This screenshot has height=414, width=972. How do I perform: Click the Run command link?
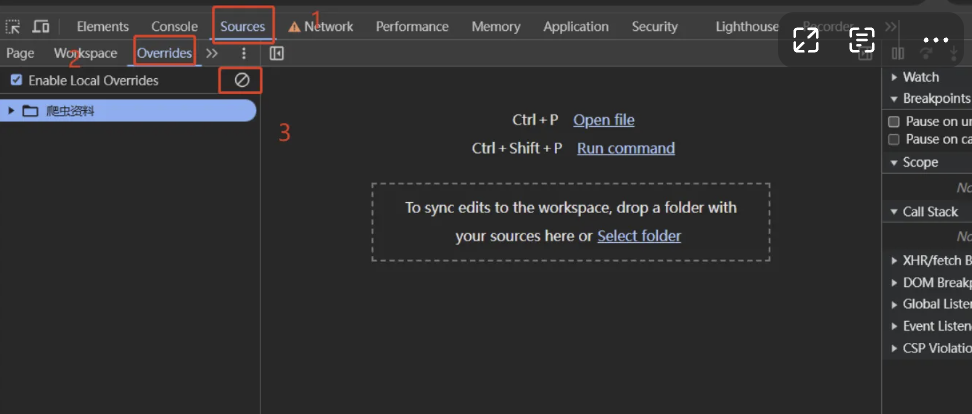625,148
